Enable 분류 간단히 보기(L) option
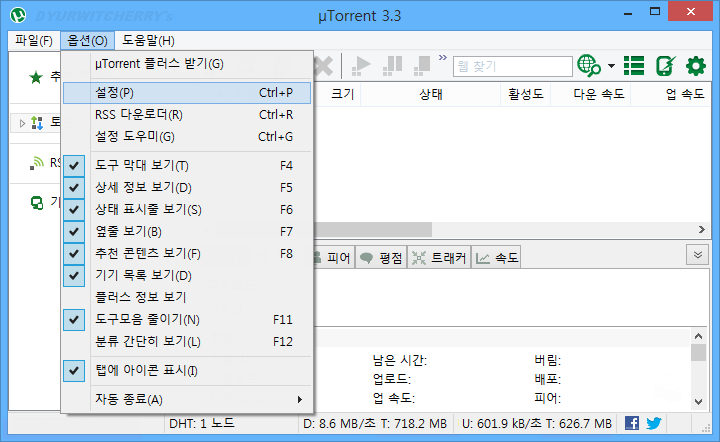The height and width of the screenshot is (442, 720). 187,341
